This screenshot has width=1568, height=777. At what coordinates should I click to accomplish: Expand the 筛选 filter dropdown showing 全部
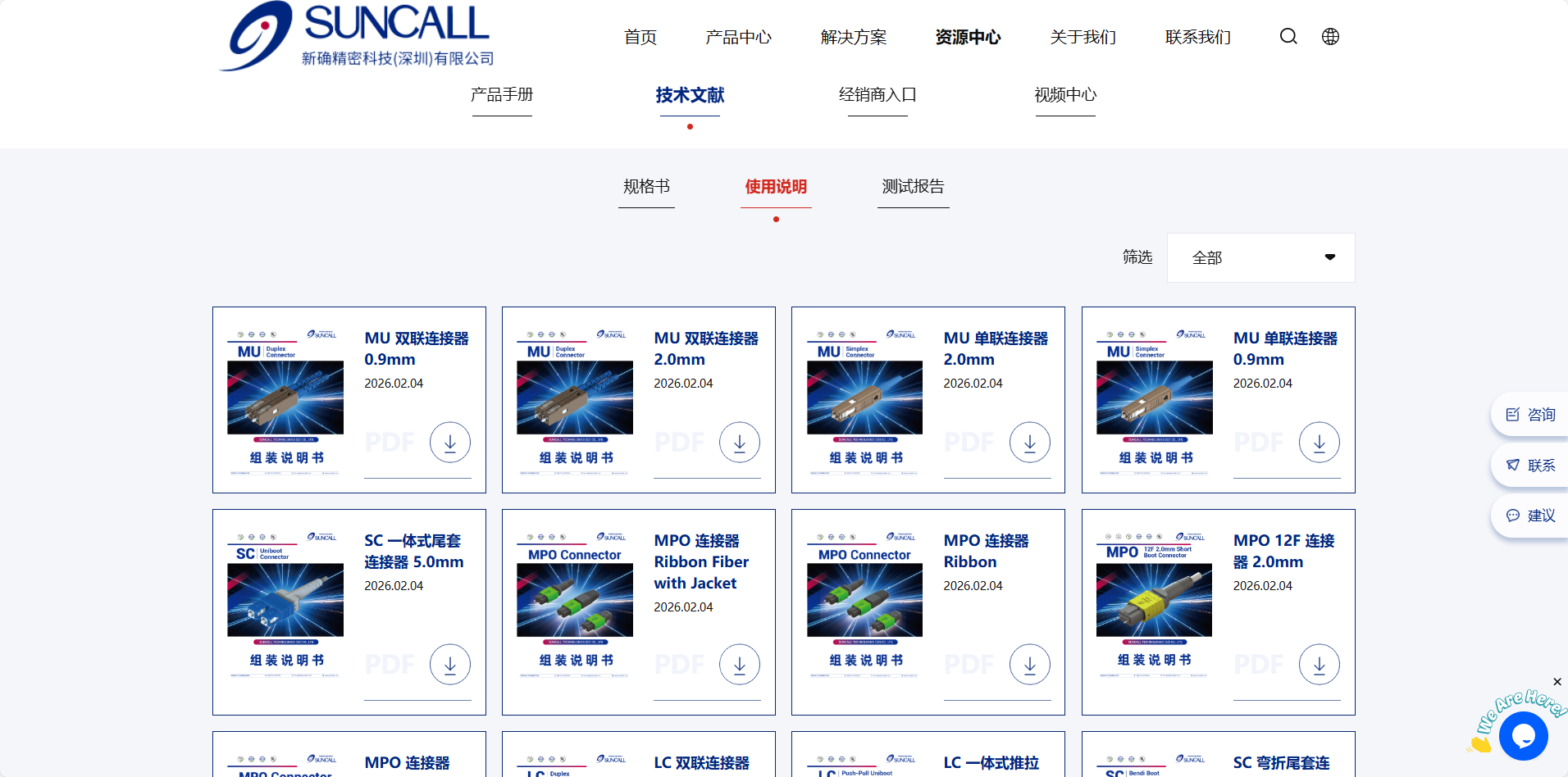pyautogui.click(x=1260, y=258)
